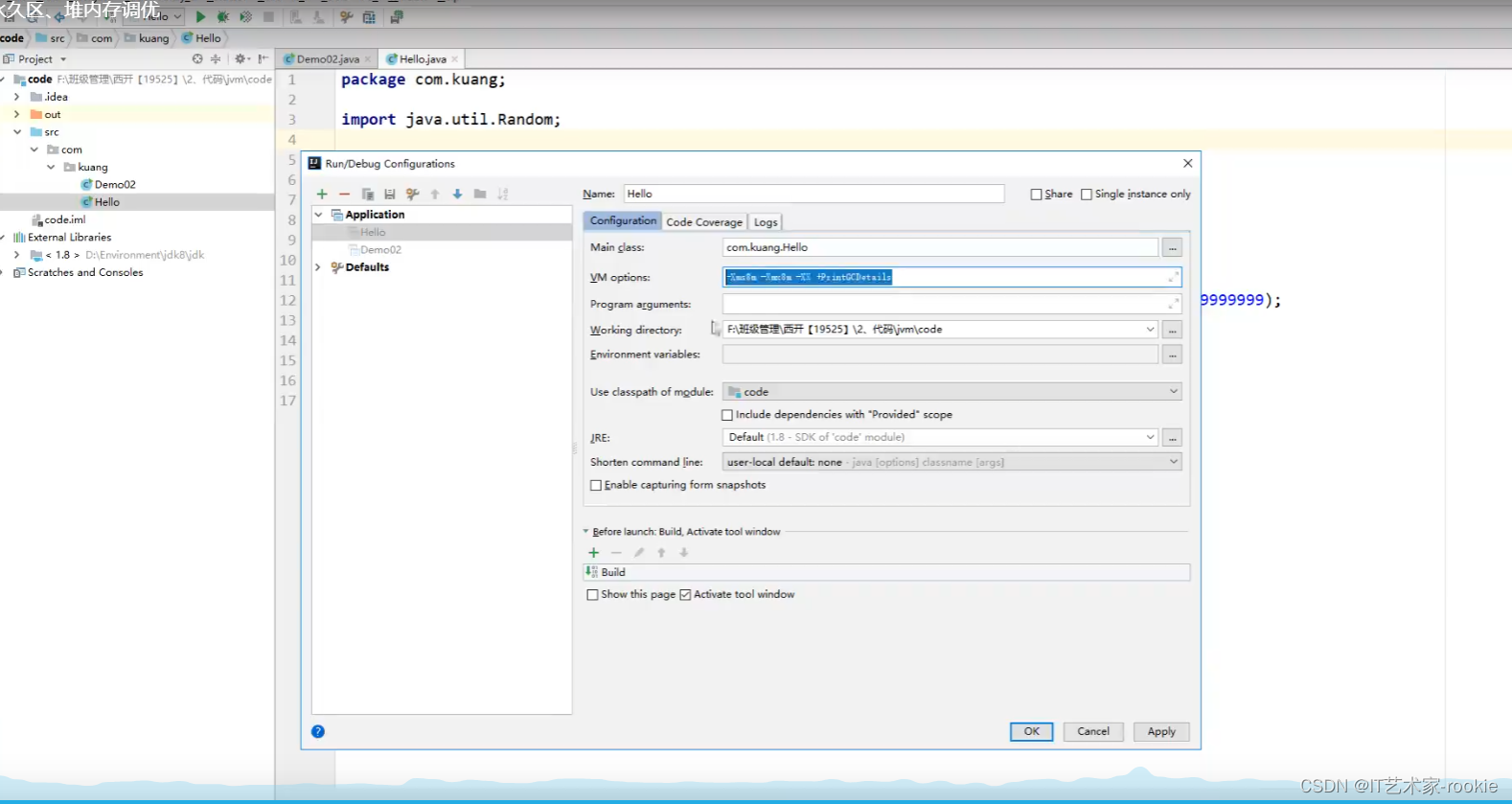Open Shorten command line dropdown
The height and width of the screenshot is (804, 1512).
point(1173,462)
